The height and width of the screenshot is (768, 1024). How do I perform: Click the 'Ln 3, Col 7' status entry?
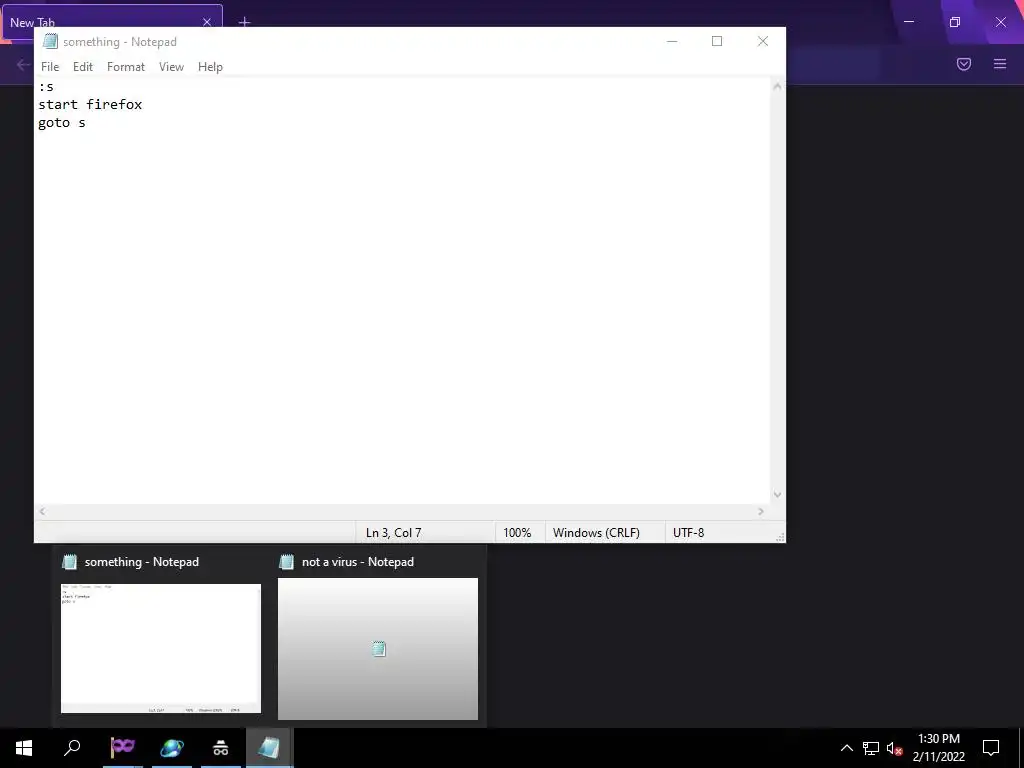coord(393,533)
